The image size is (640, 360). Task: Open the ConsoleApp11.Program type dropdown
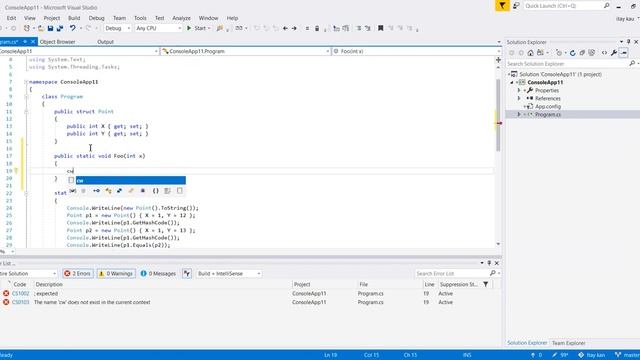click(x=246, y=51)
